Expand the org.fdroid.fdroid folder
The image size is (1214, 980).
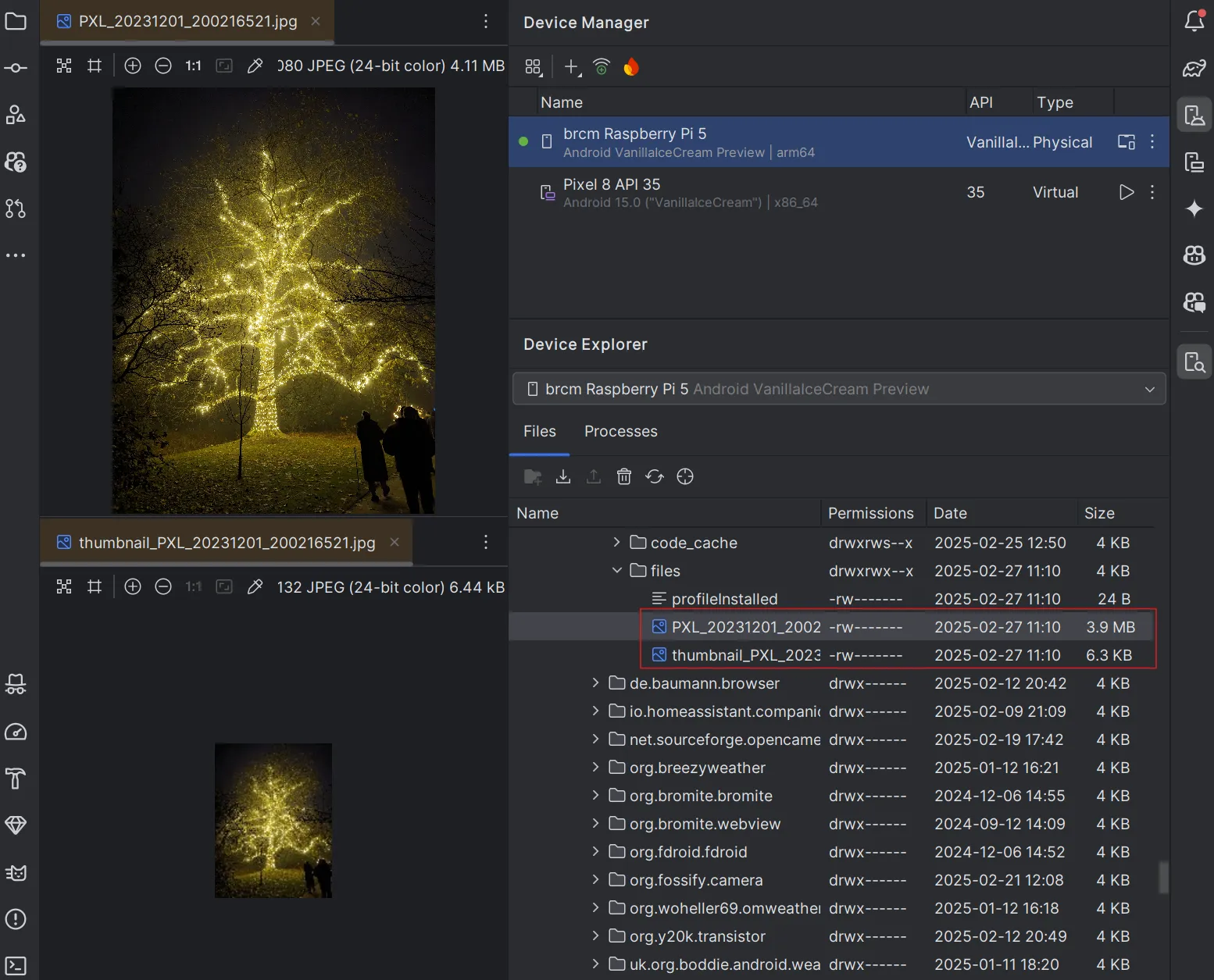point(595,851)
